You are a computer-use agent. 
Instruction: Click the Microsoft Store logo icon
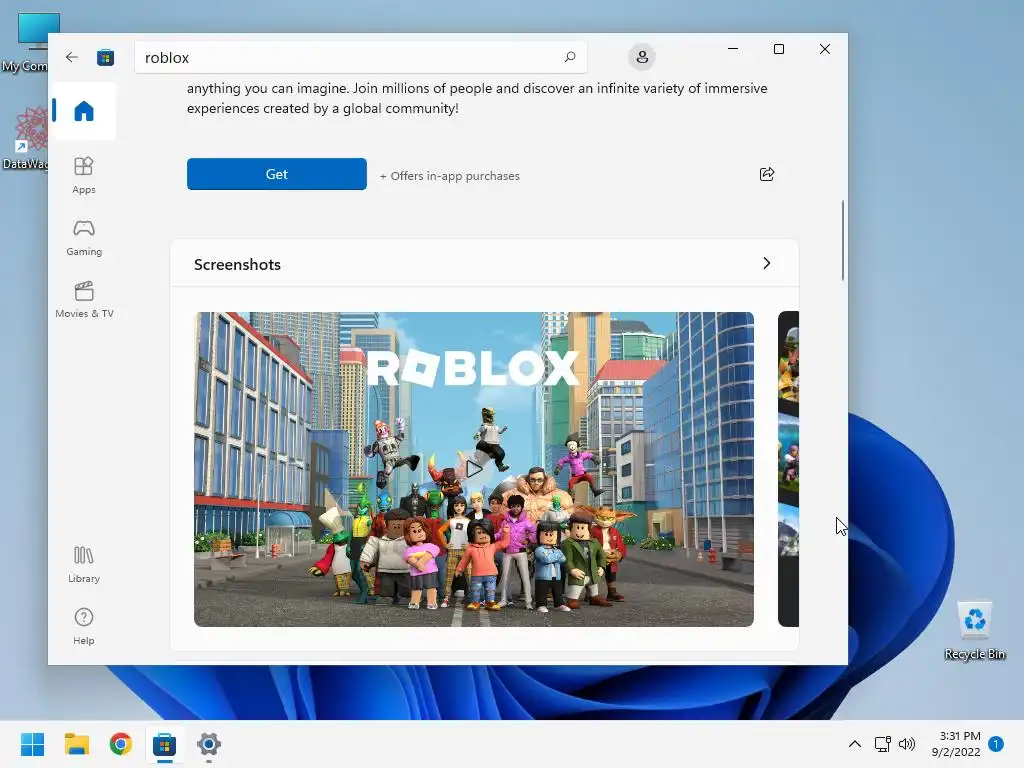105,57
